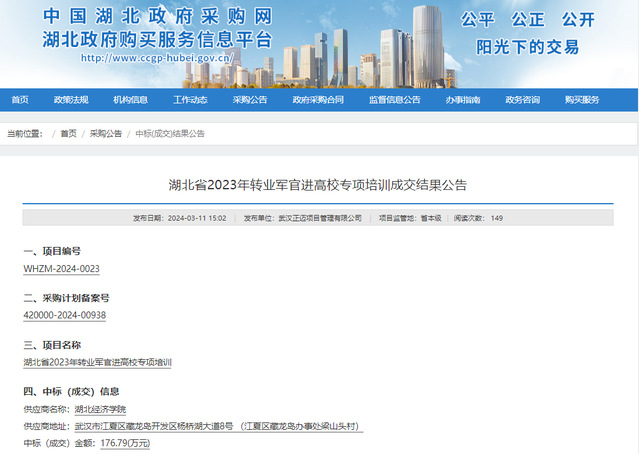Click 中标(成交)结果公告 breadcrumb link

(170, 133)
